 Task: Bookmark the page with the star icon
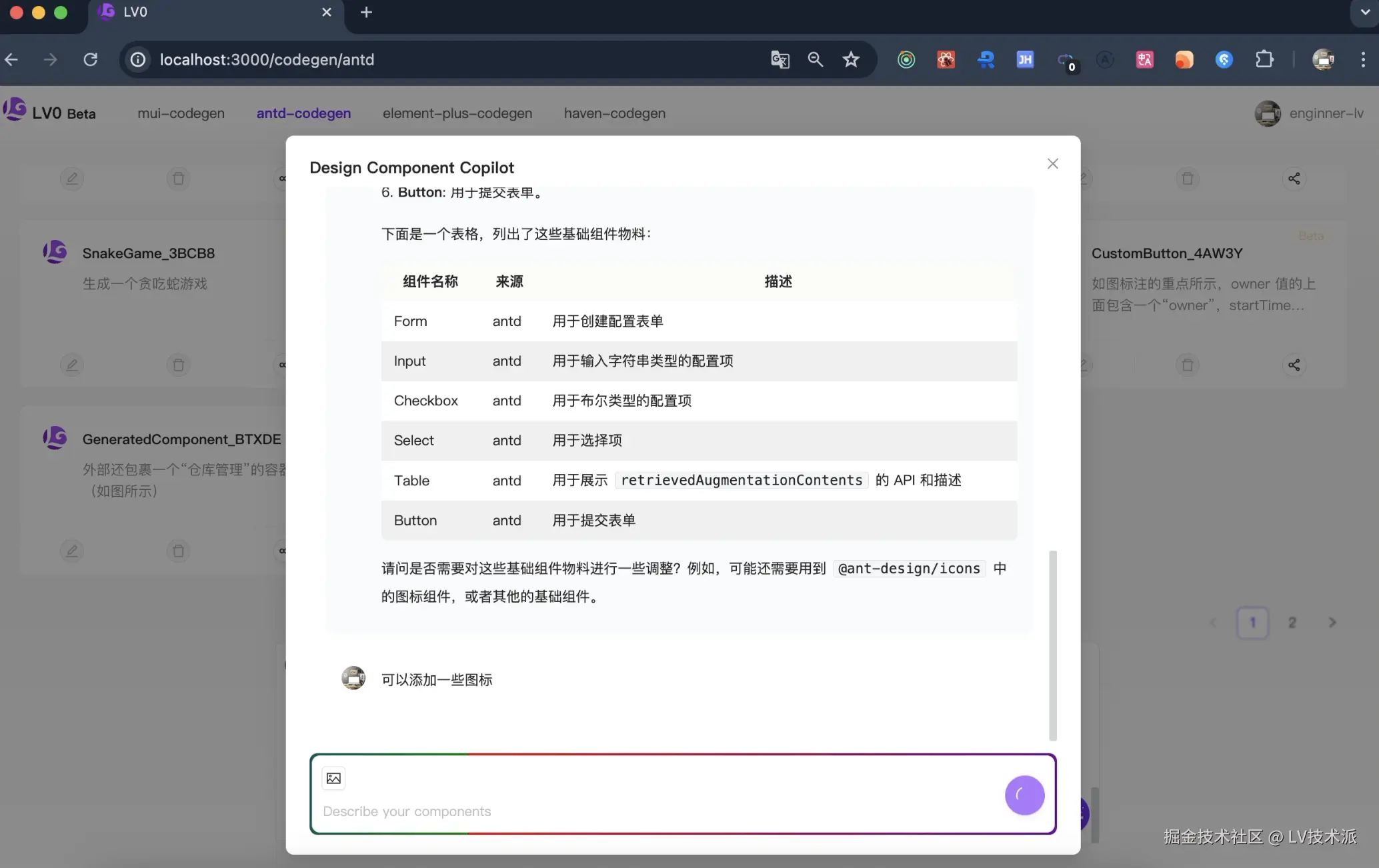pyautogui.click(x=850, y=60)
